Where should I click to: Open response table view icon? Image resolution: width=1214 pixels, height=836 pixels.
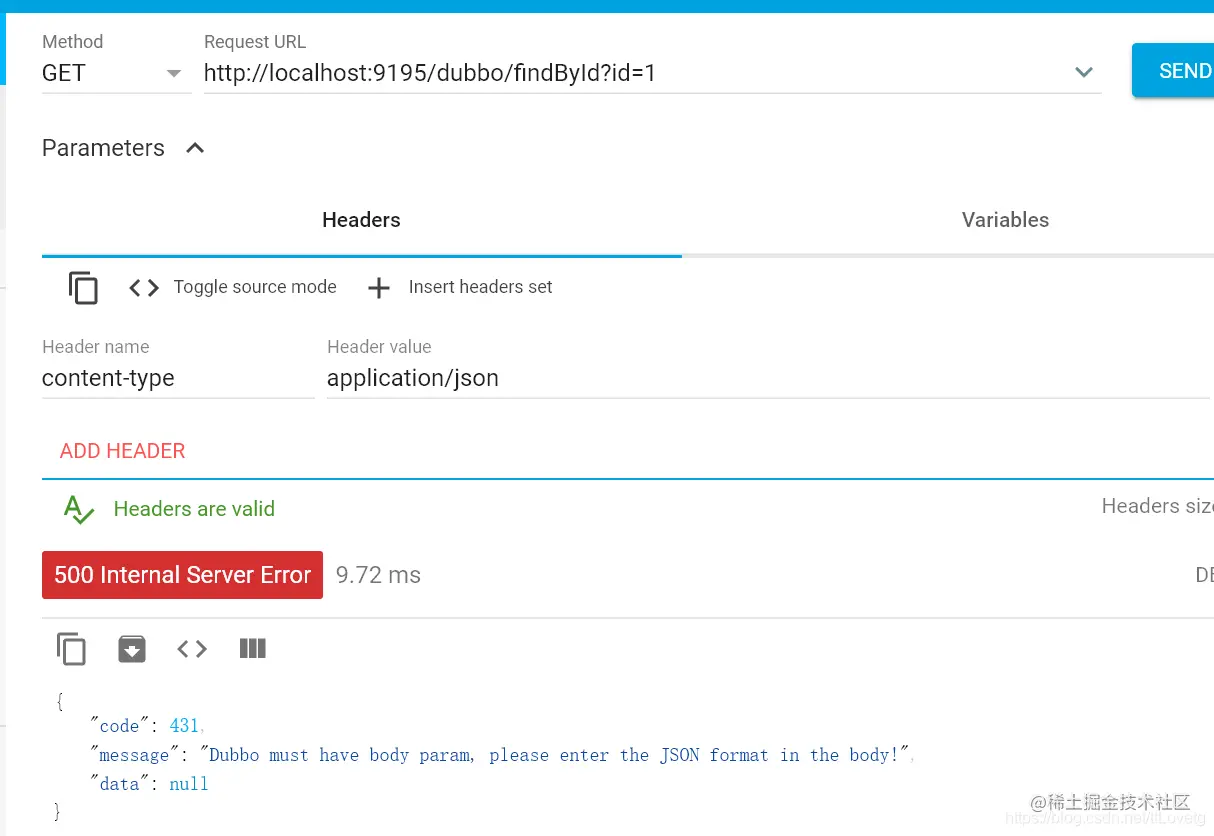[253, 649]
